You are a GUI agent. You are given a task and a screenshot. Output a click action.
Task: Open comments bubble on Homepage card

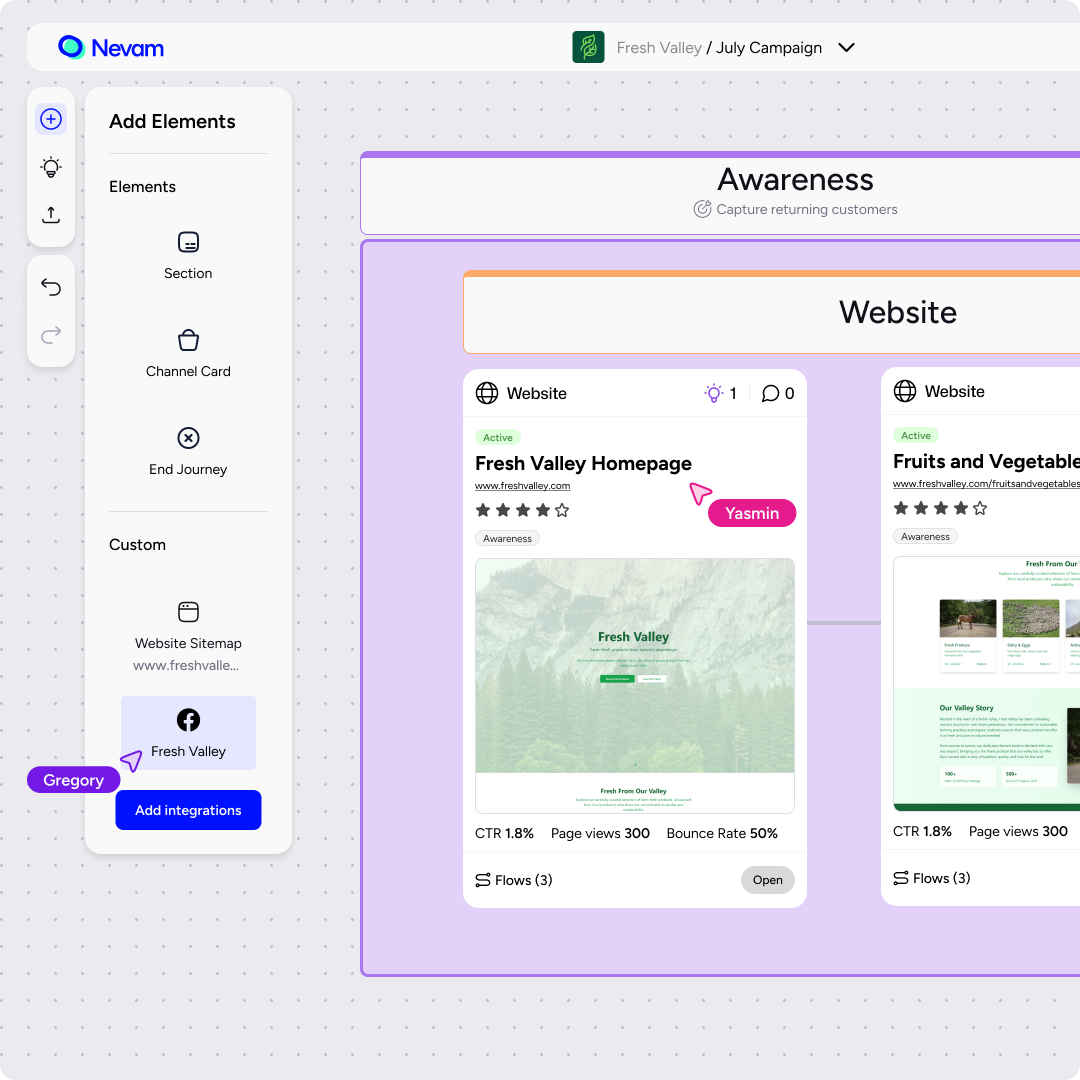(770, 393)
